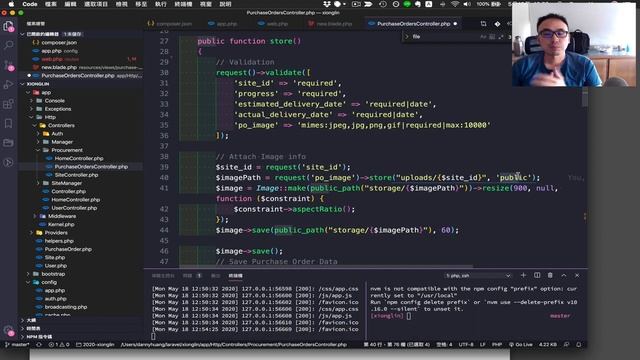Screen dimensions: 640x360
Task: Open the Search view in the activity bar
Action: click(8, 44)
